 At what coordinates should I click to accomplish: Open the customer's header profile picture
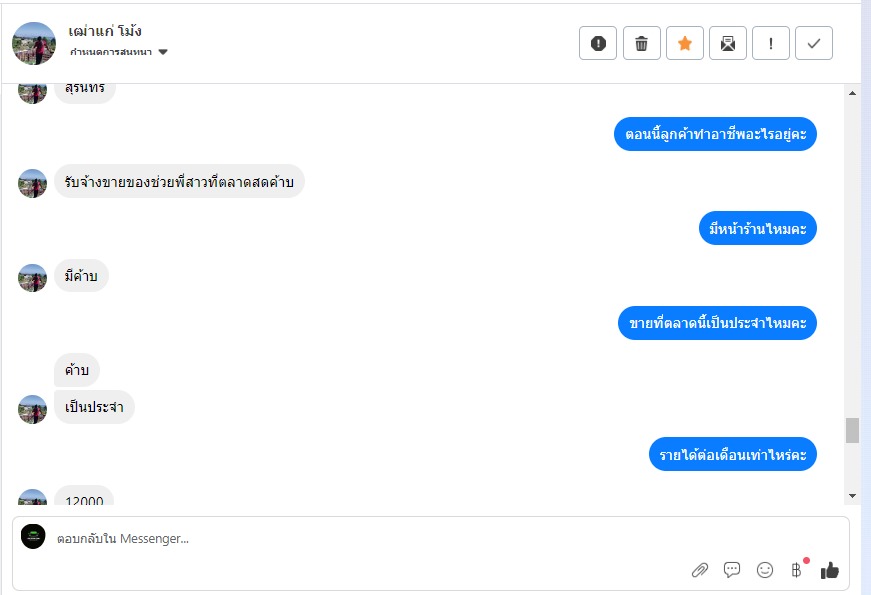34,43
